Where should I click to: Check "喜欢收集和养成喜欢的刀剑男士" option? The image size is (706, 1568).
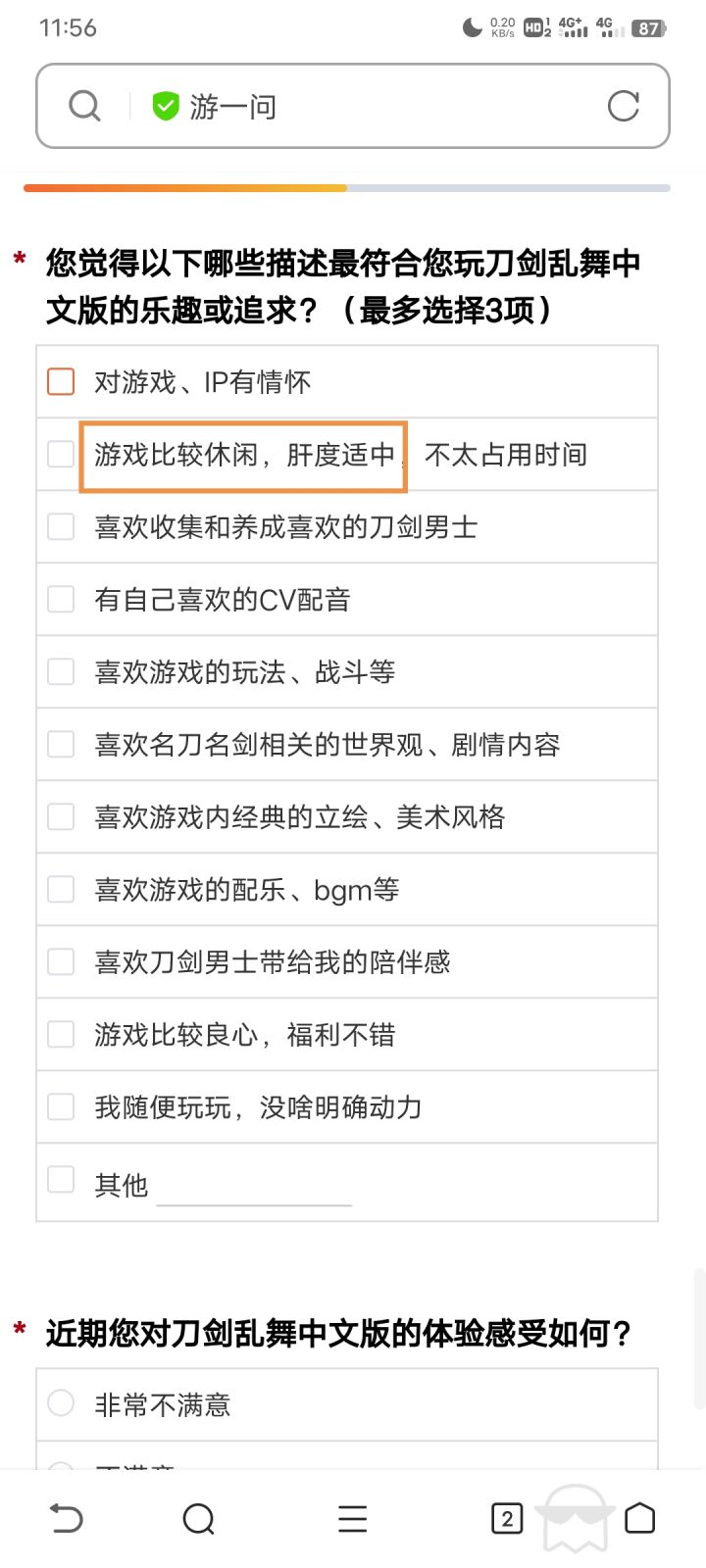(61, 526)
